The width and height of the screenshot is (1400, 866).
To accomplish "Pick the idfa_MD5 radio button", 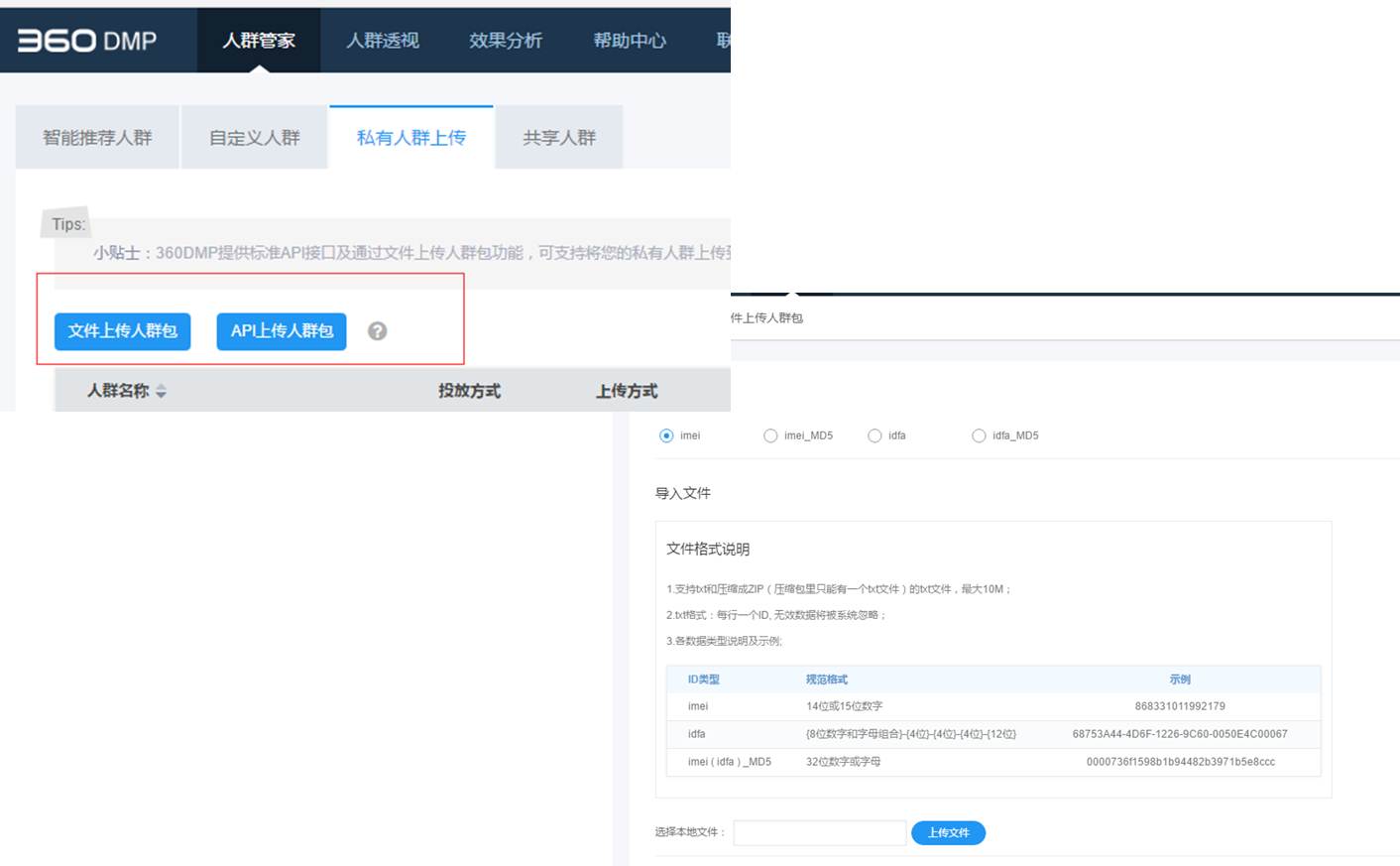I will pos(979,435).
